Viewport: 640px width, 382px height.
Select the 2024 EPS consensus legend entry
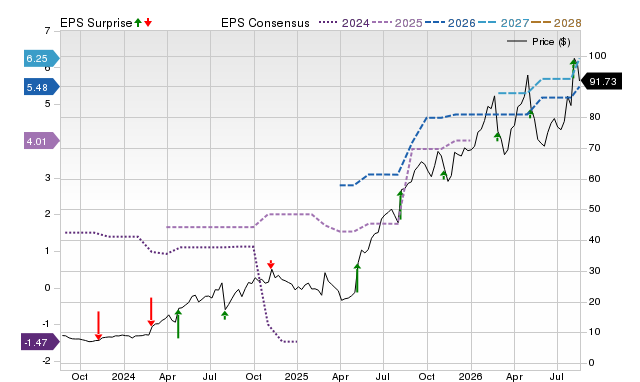[344, 23]
